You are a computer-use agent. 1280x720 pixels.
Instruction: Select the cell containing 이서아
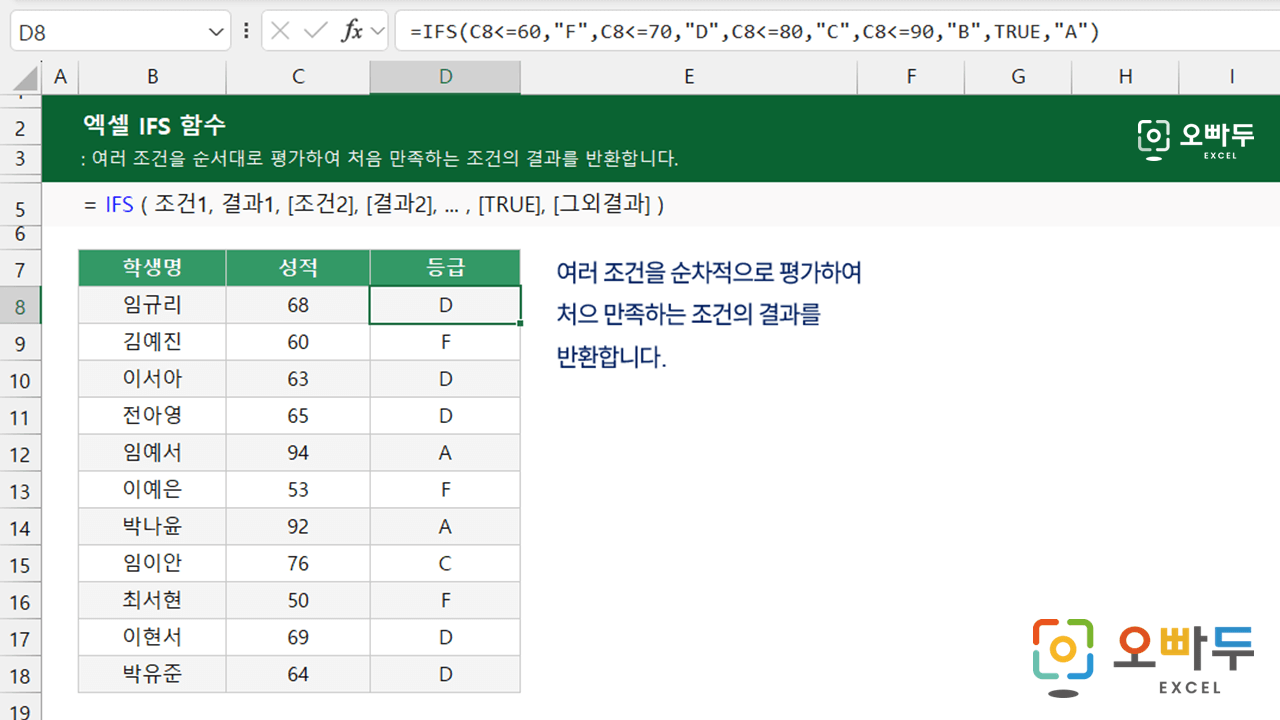coord(152,379)
